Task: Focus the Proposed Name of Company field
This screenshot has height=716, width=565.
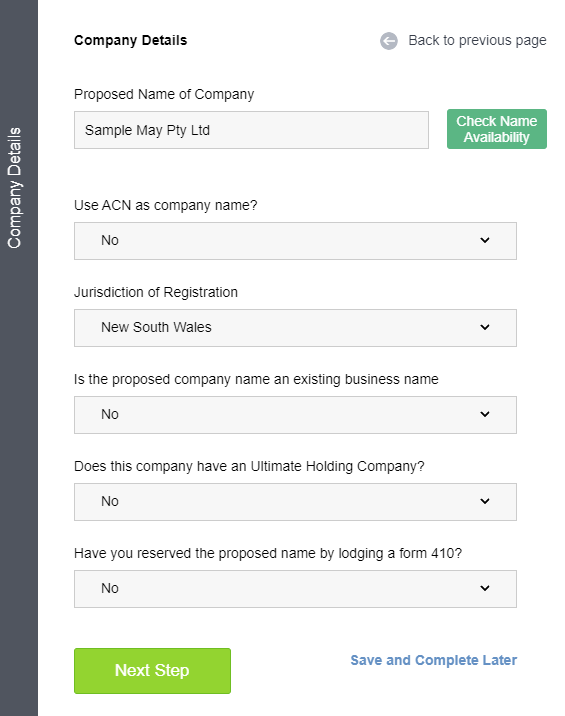Action: point(251,130)
